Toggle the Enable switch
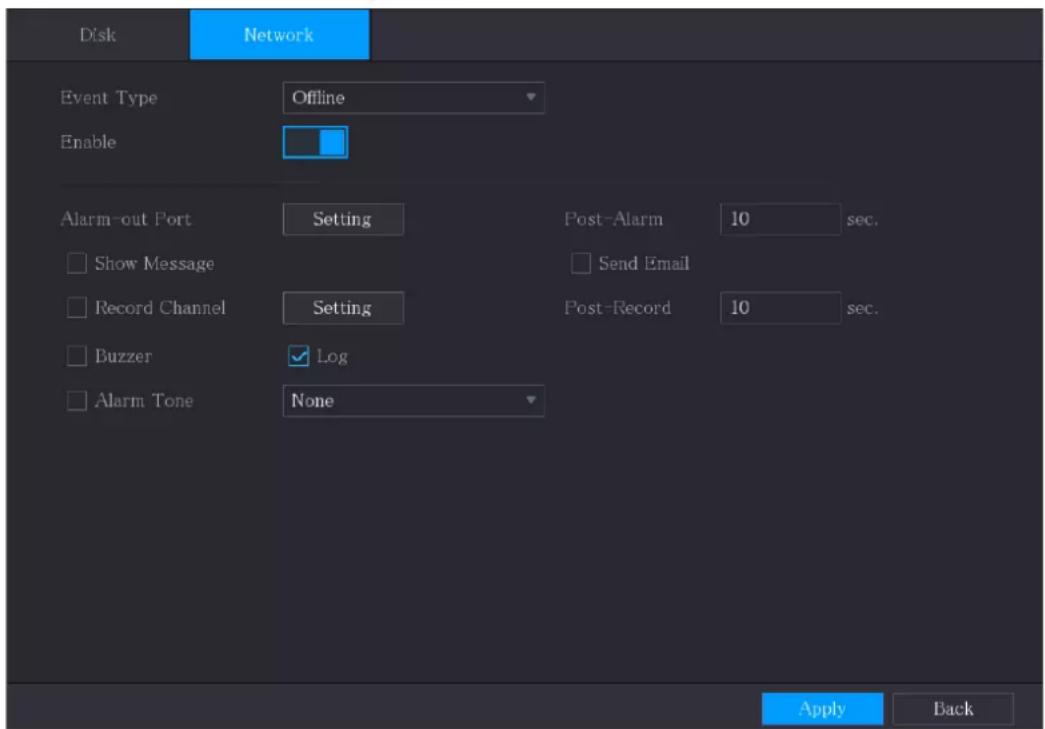This screenshot has width=1045, height=729. [315, 143]
